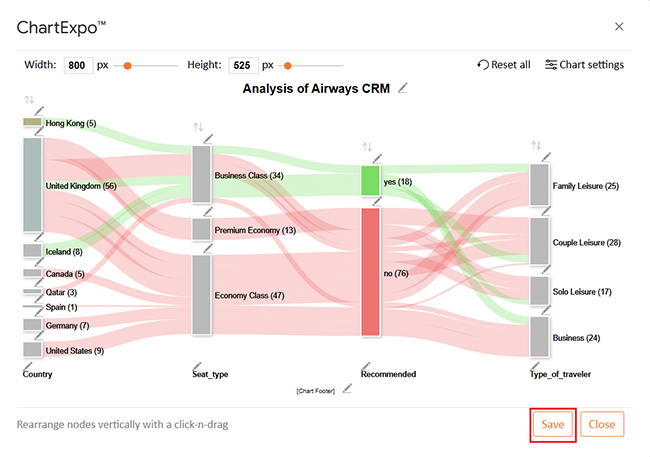Click the Width slider handle
650x457 pixels.
(127, 65)
